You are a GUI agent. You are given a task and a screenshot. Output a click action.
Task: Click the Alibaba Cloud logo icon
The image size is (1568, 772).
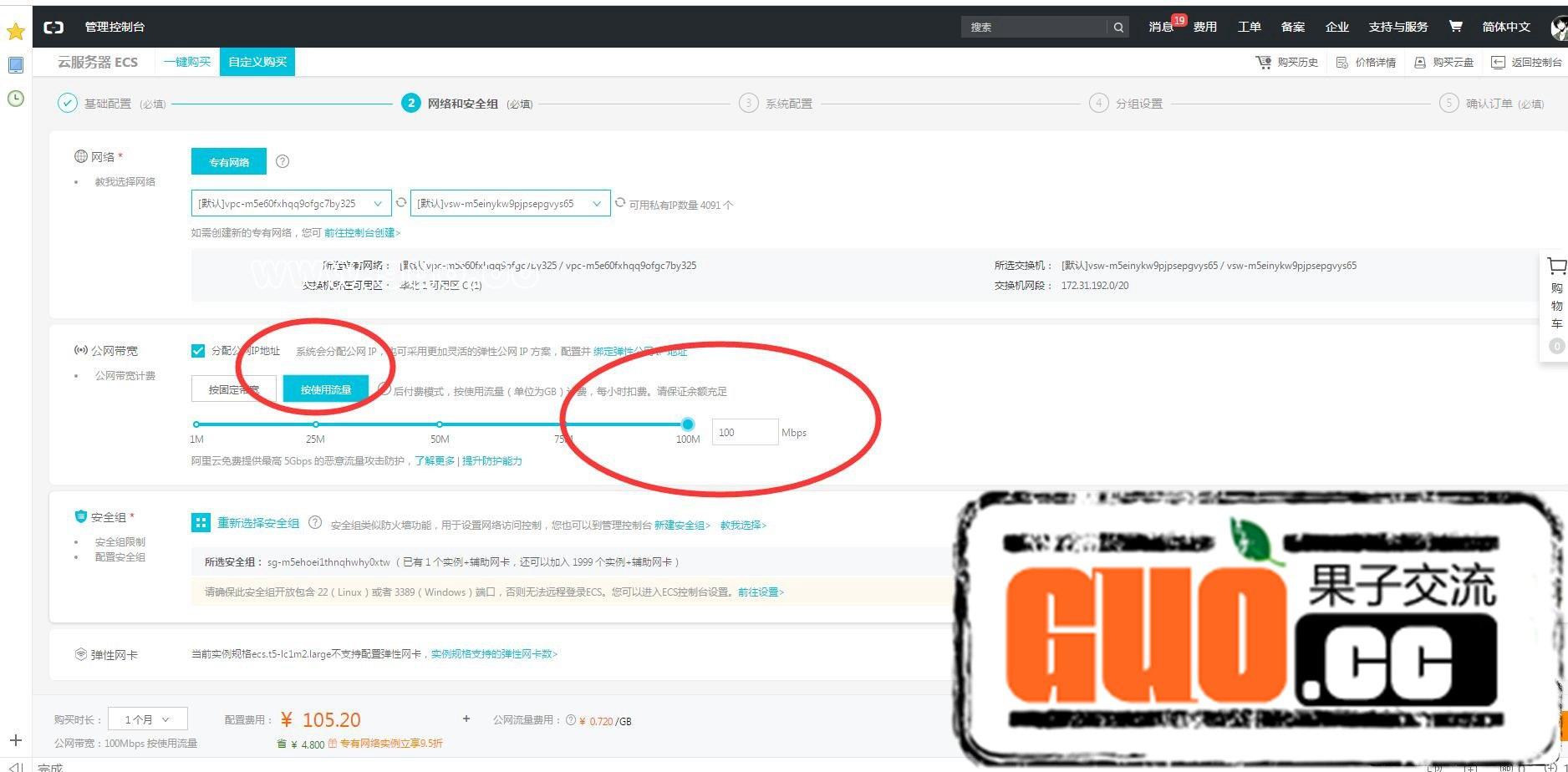pyautogui.click(x=53, y=27)
